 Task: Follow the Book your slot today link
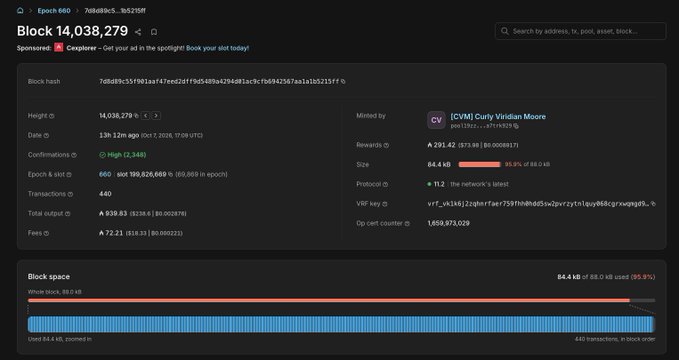[x=217, y=48]
